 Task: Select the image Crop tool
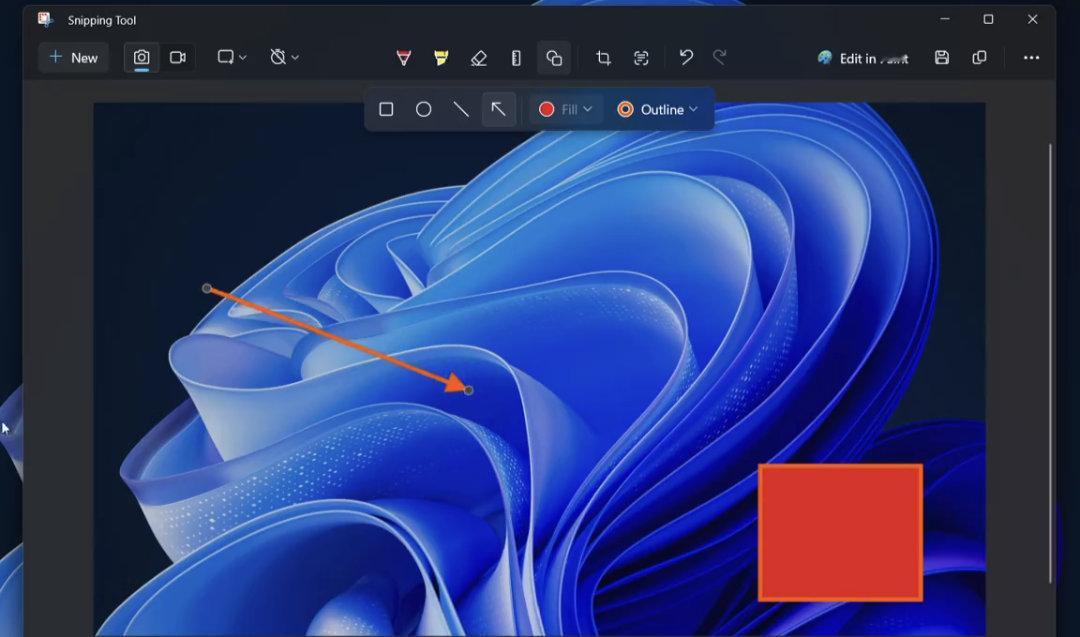[603, 59]
